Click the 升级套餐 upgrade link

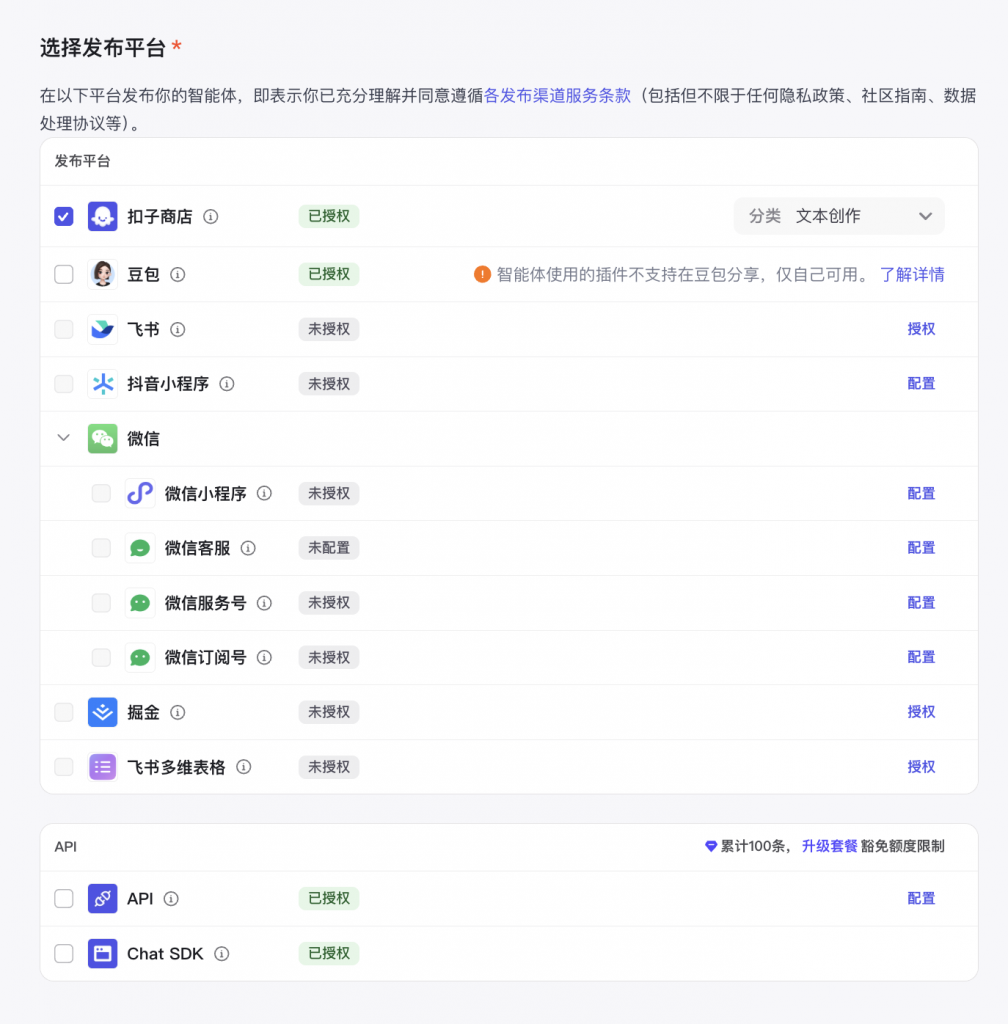[829, 846]
